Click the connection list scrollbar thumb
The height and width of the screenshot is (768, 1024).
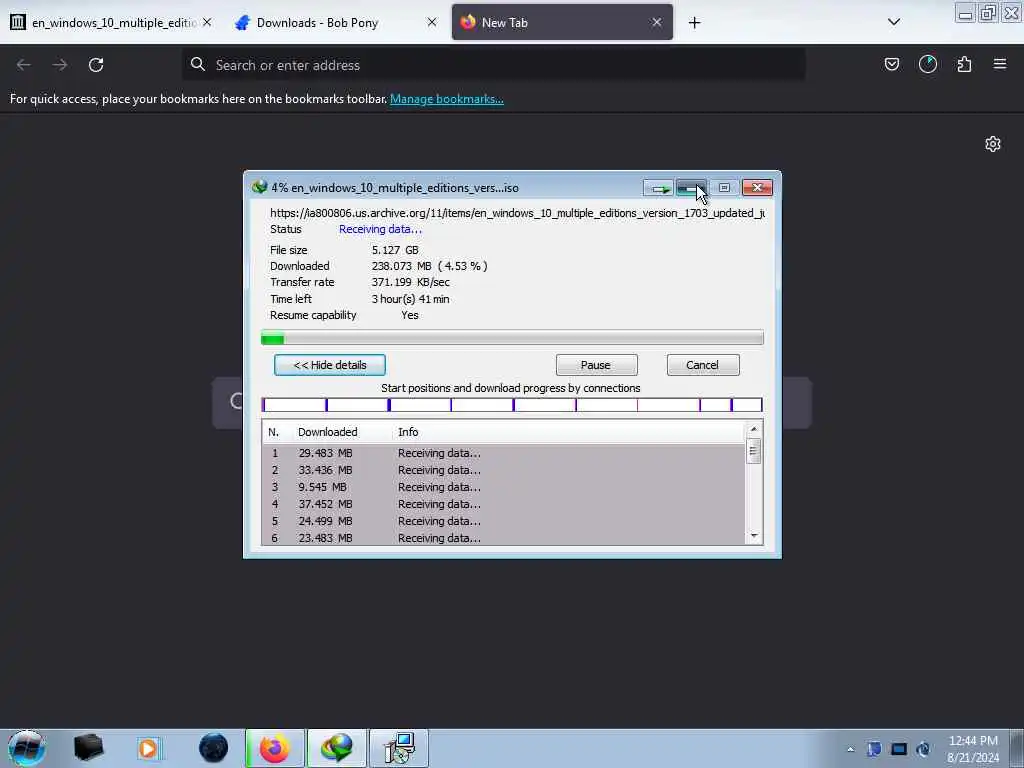point(754,451)
